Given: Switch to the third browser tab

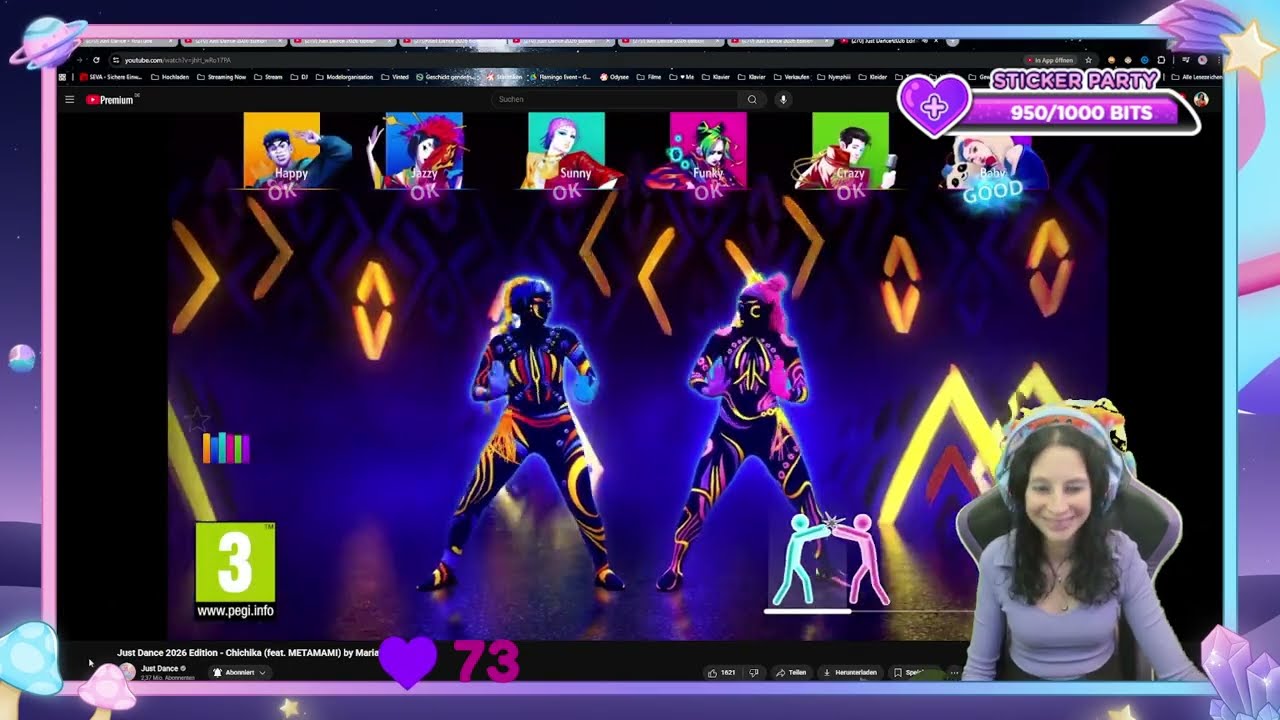Looking at the screenshot, I should 342,42.
